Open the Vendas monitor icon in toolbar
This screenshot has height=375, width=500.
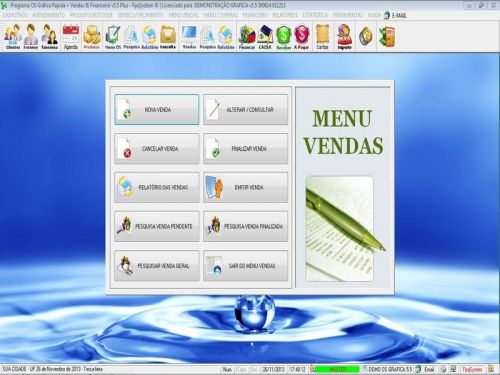tap(189, 37)
